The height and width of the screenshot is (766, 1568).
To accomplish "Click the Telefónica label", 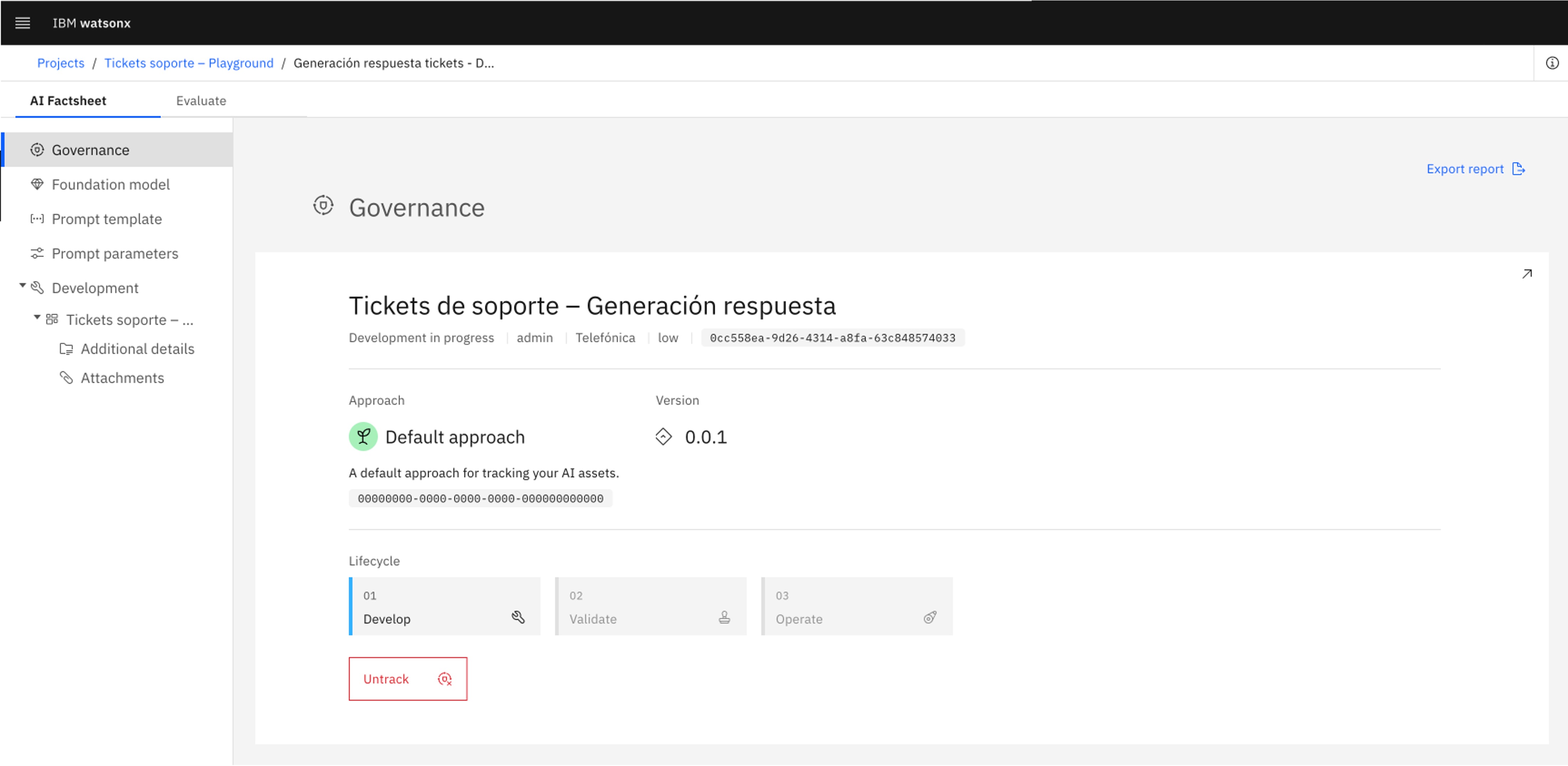I will 605,337.
